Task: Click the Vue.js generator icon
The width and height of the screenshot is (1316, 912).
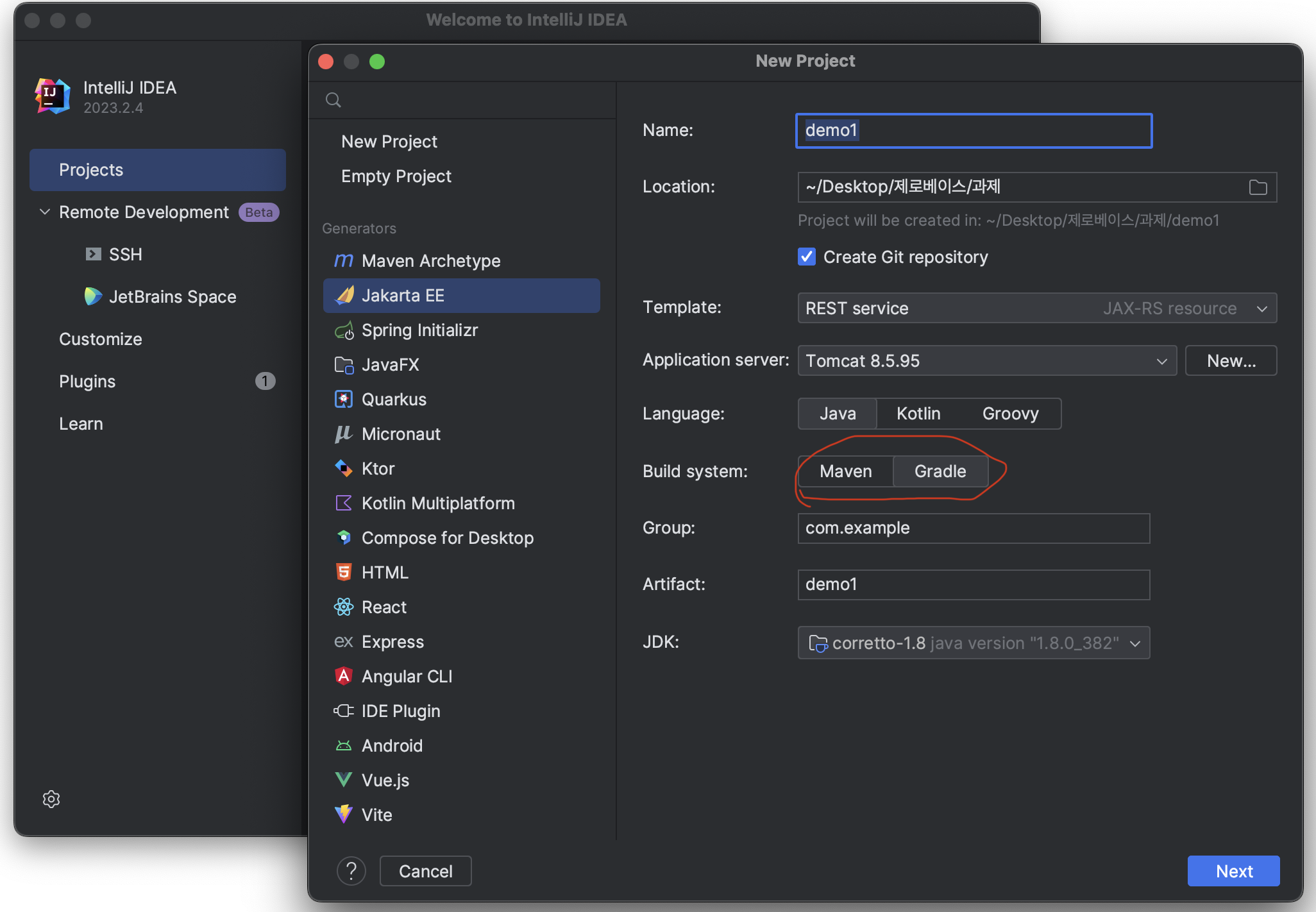Action: (344, 780)
